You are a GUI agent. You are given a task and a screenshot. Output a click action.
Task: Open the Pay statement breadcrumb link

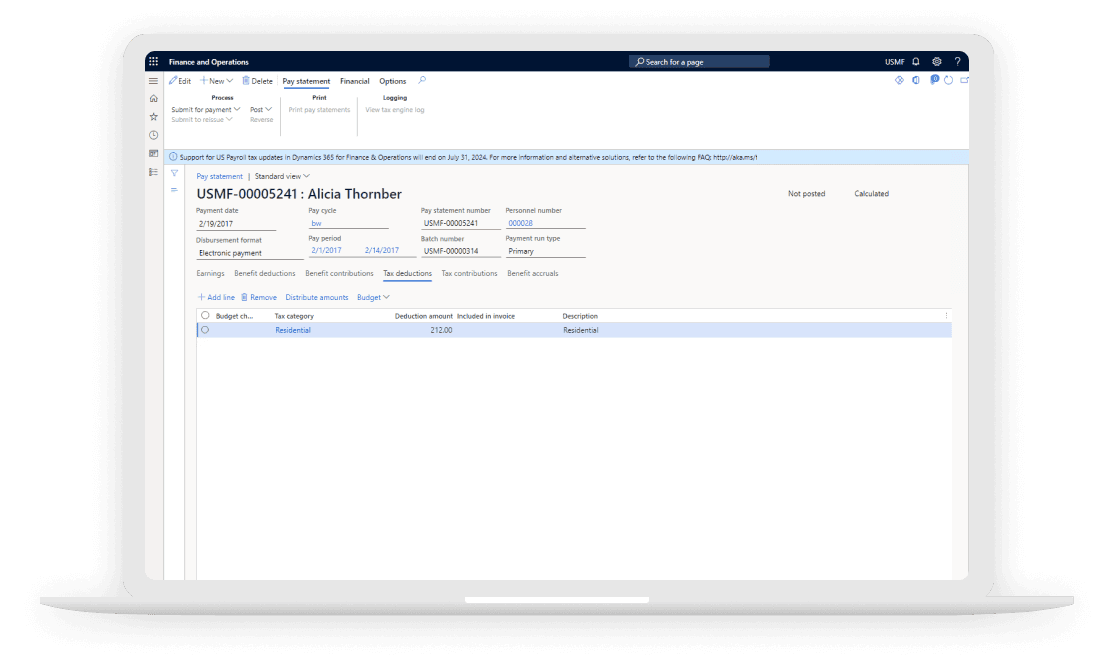coord(220,176)
